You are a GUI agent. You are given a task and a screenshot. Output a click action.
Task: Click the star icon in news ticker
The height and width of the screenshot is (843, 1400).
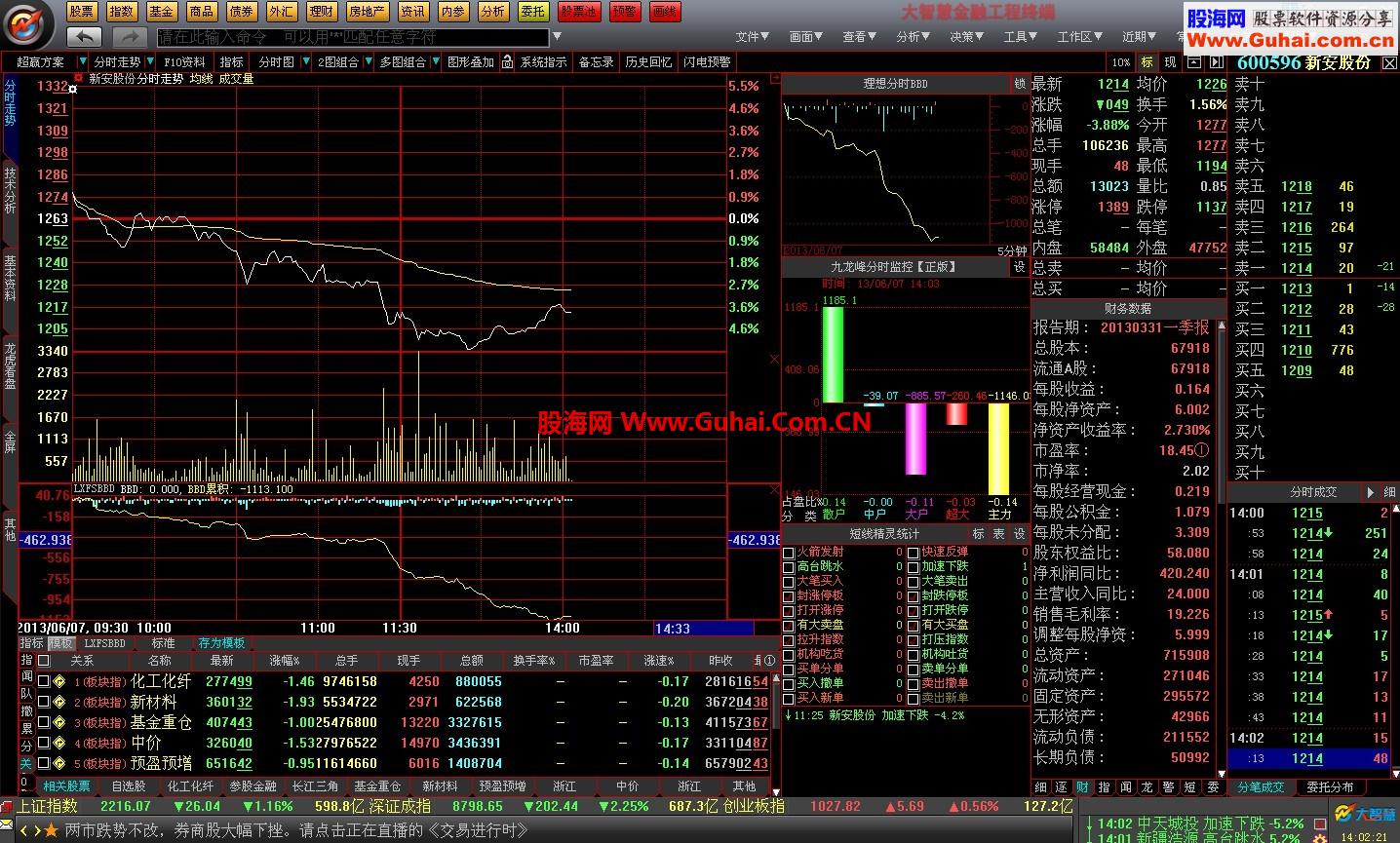click(52, 830)
